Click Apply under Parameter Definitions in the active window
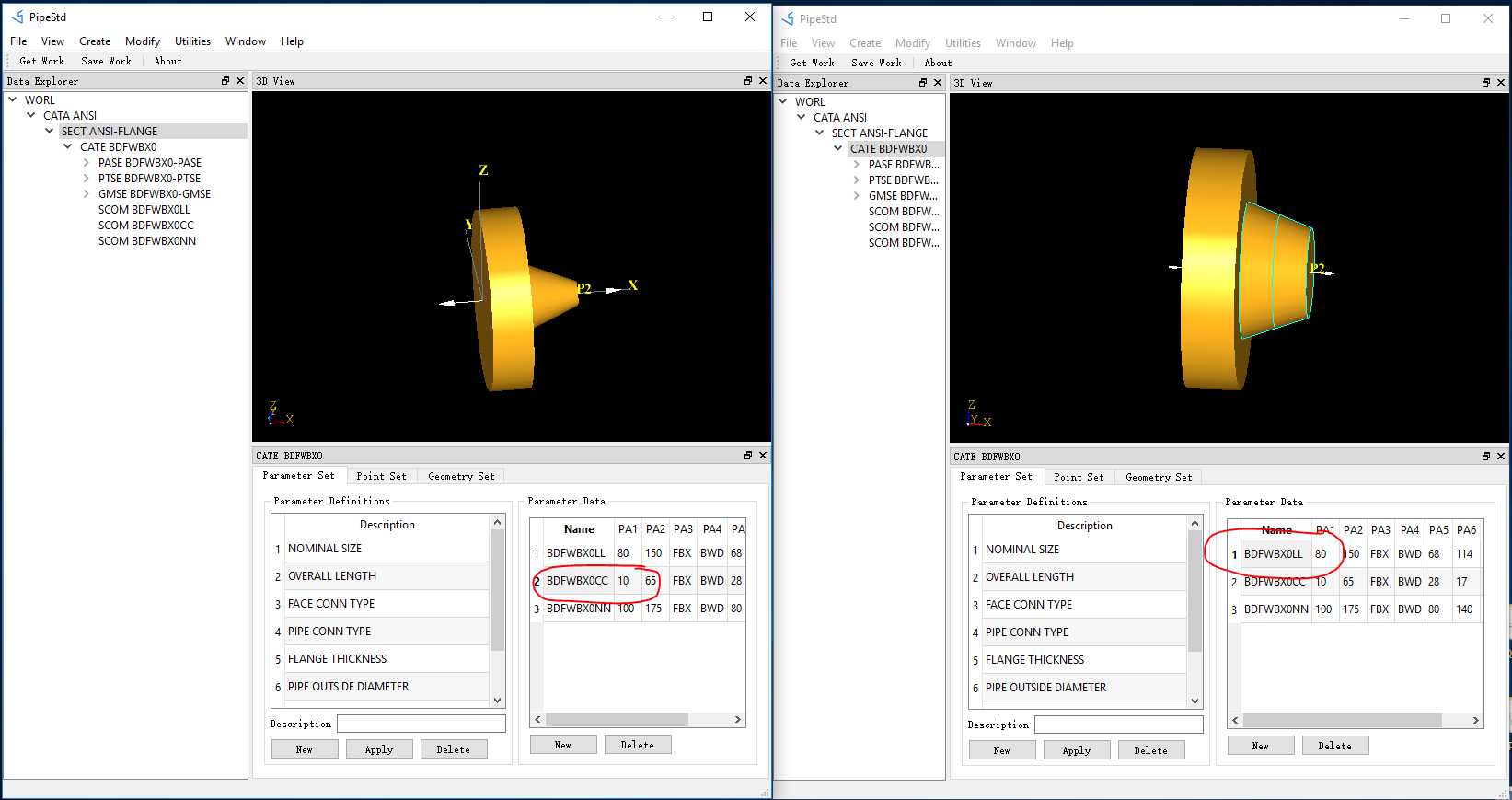Image resolution: width=1512 pixels, height=800 pixels. click(379, 749)
